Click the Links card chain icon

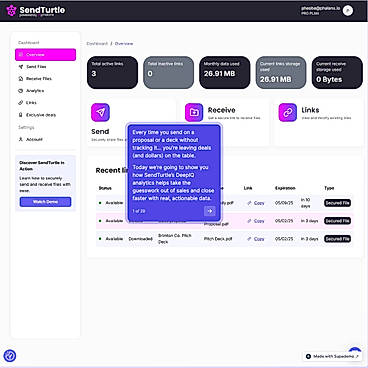click(x=288, y=112)
